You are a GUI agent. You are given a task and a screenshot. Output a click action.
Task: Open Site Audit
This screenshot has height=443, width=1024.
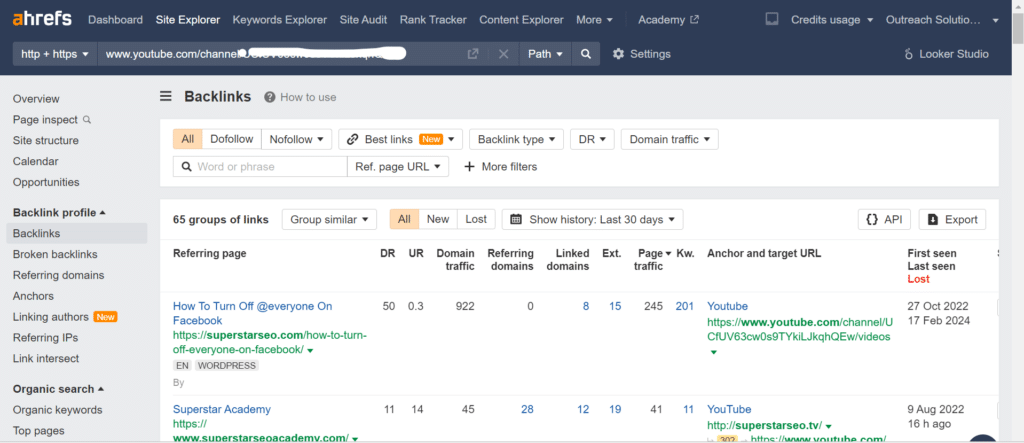pos(363,20)
